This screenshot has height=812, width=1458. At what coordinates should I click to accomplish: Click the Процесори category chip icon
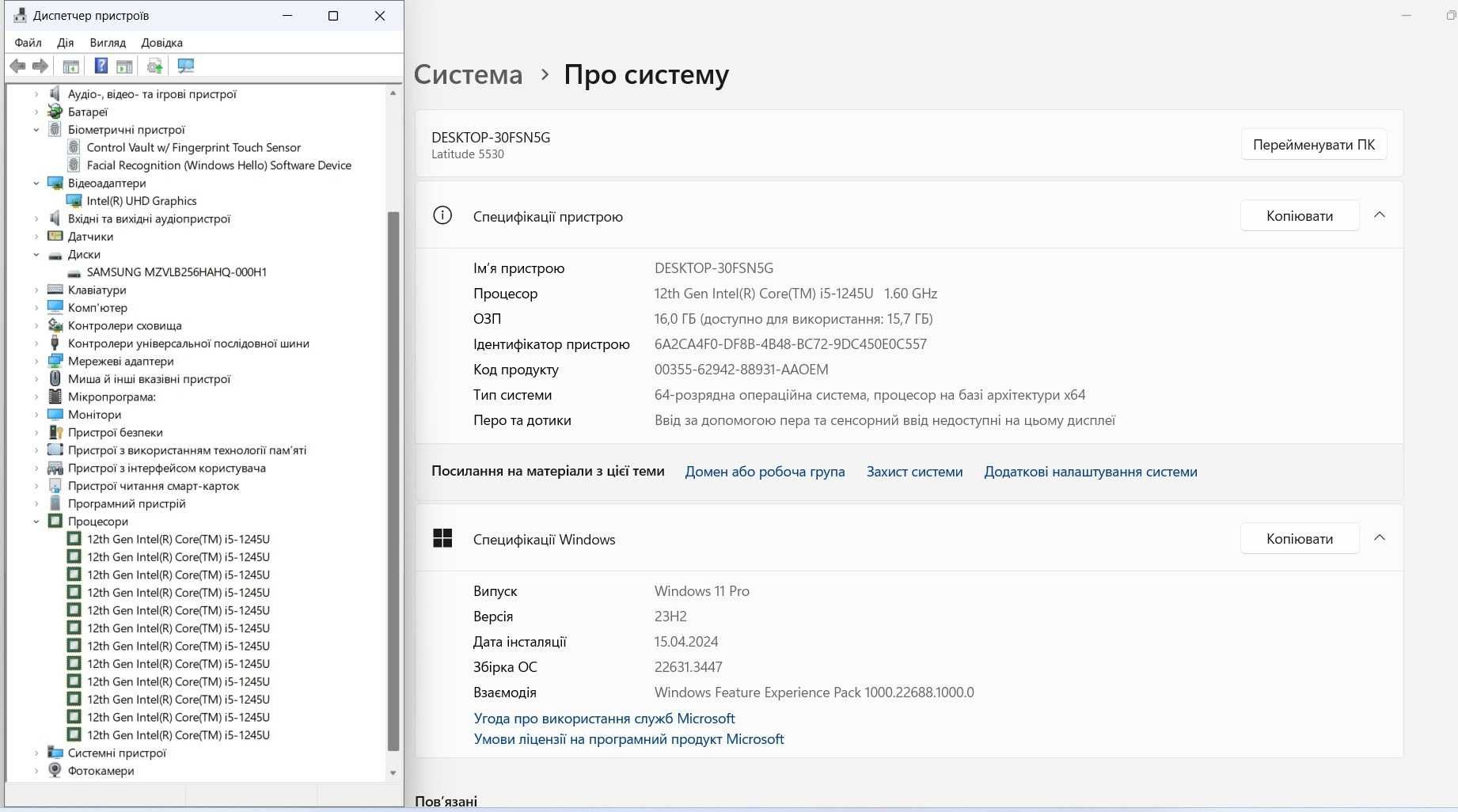pos(55,522)
